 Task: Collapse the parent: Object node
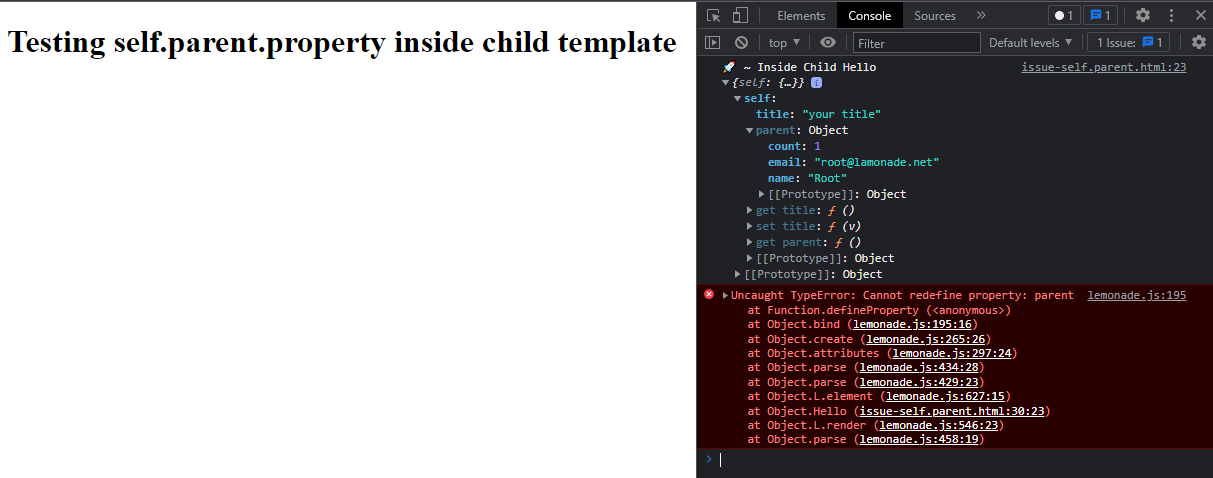point(750,130)
